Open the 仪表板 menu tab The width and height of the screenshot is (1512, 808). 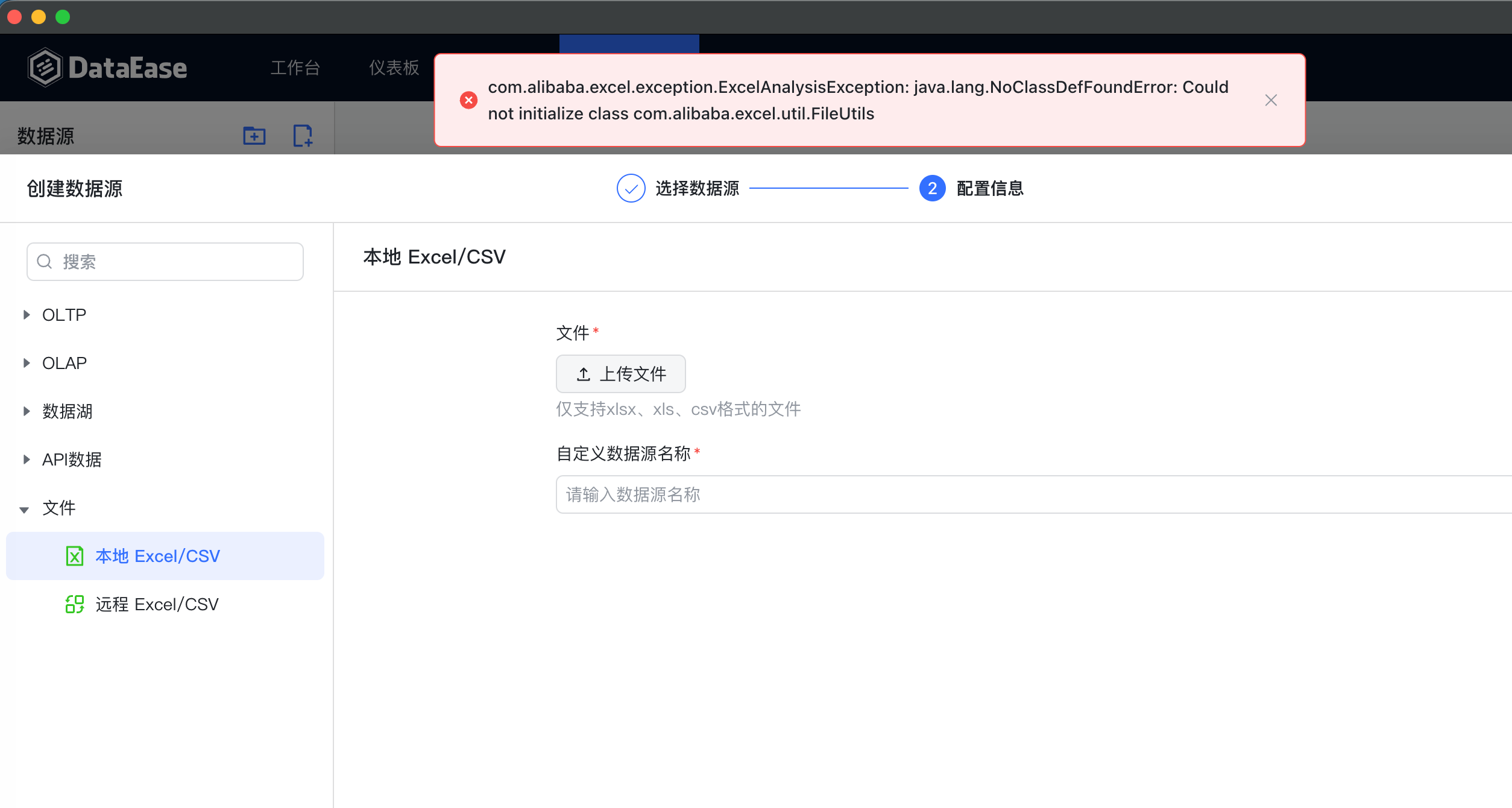[394, 68]
